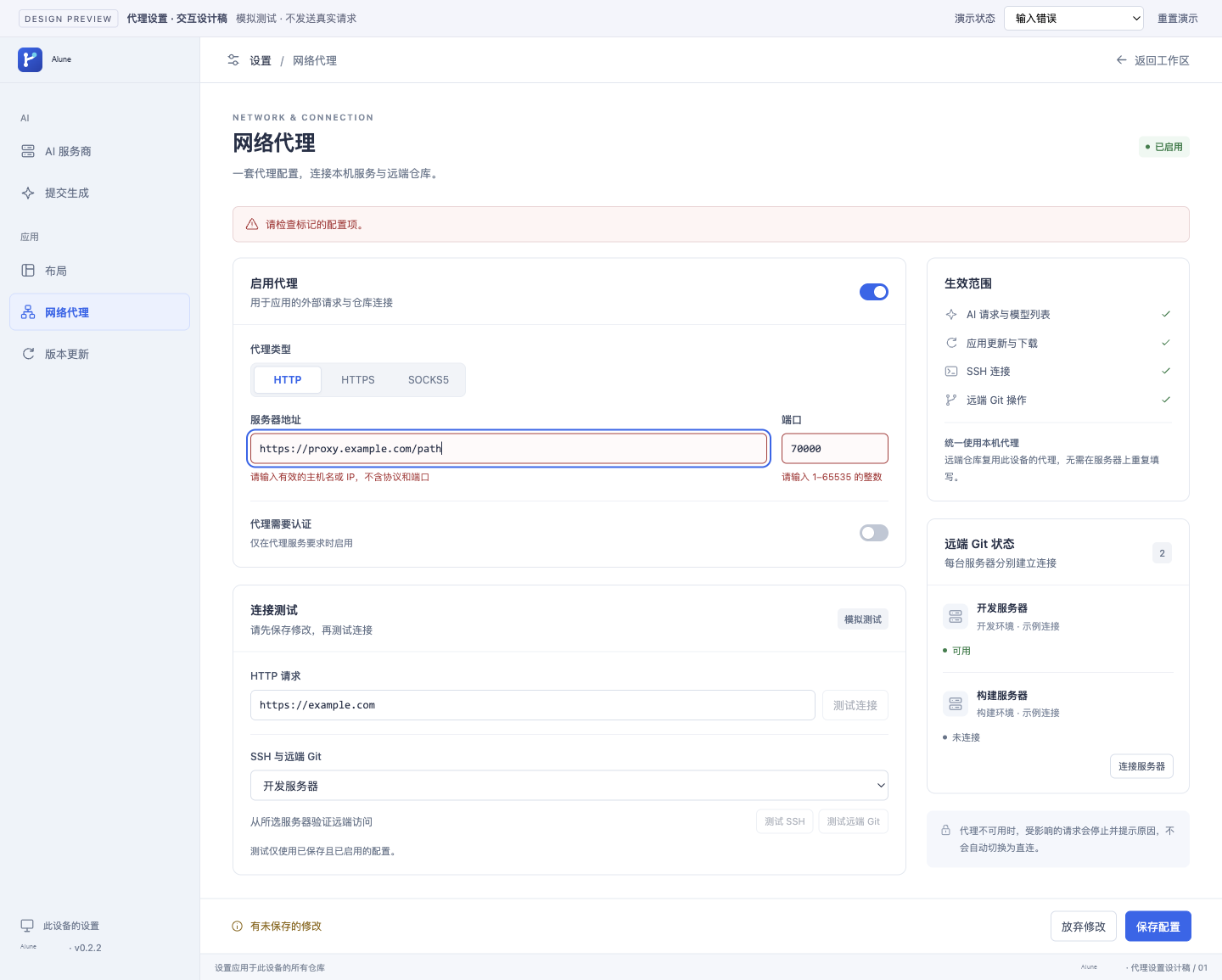This screenshot has width=1222, height=980.
Task: Open the 演示状态 dropdown showing 输入错误
Action: [1073, 18]
